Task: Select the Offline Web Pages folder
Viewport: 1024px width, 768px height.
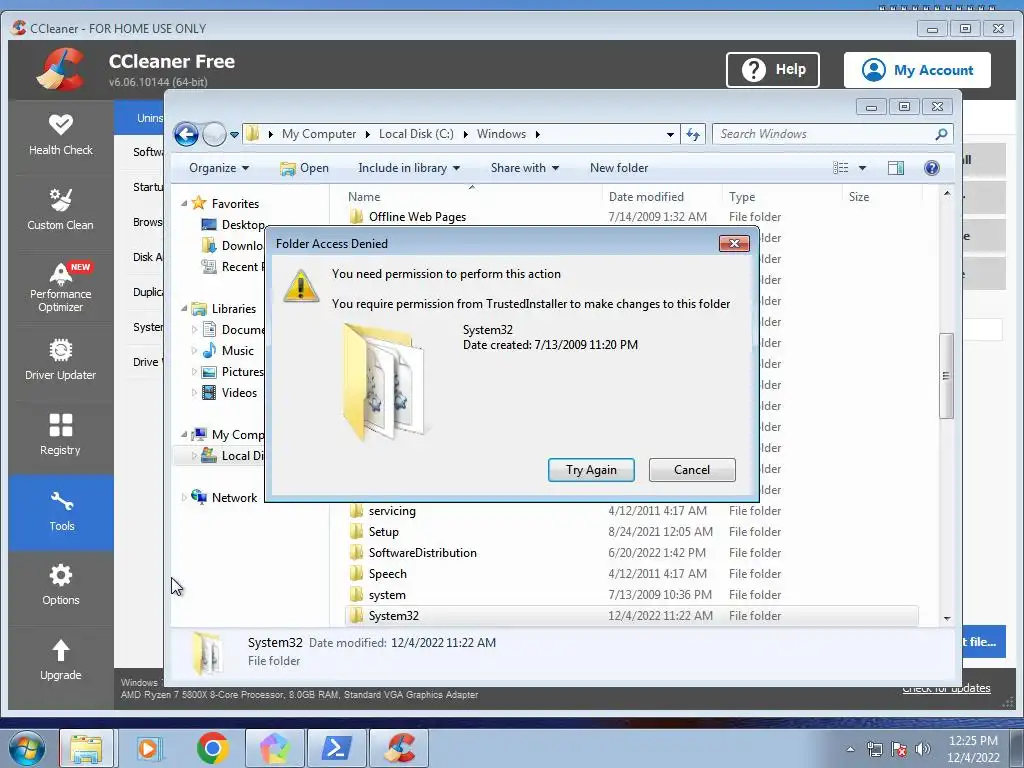Action: [417, 217]
